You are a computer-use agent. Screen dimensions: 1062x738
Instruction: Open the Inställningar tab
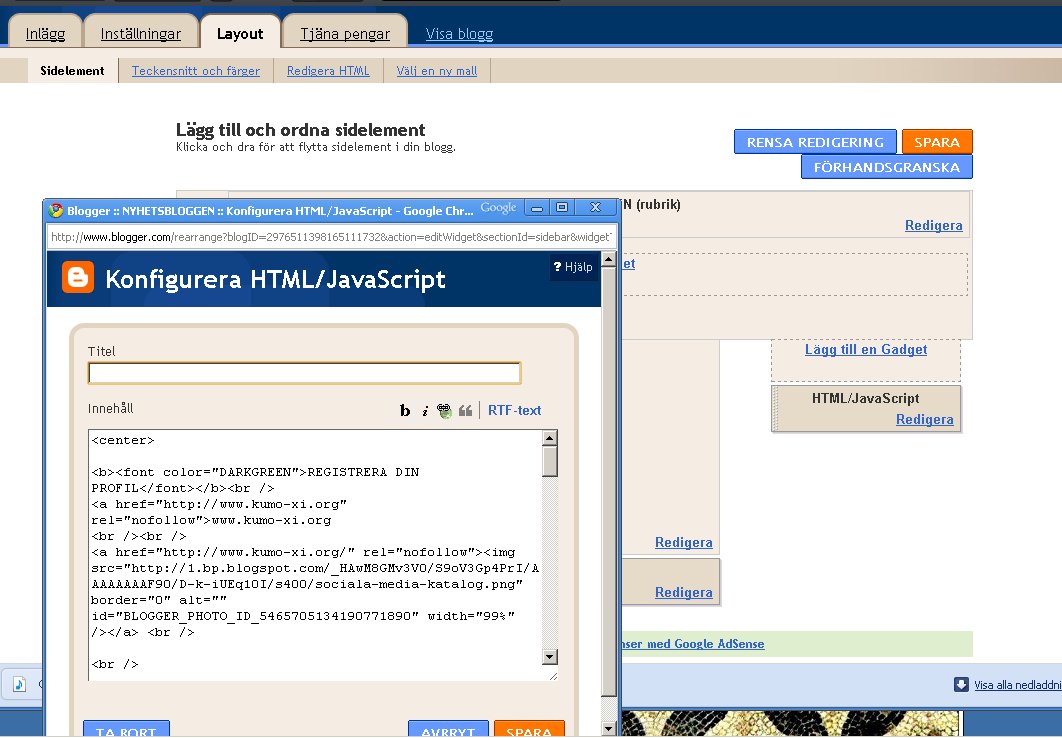141,33
